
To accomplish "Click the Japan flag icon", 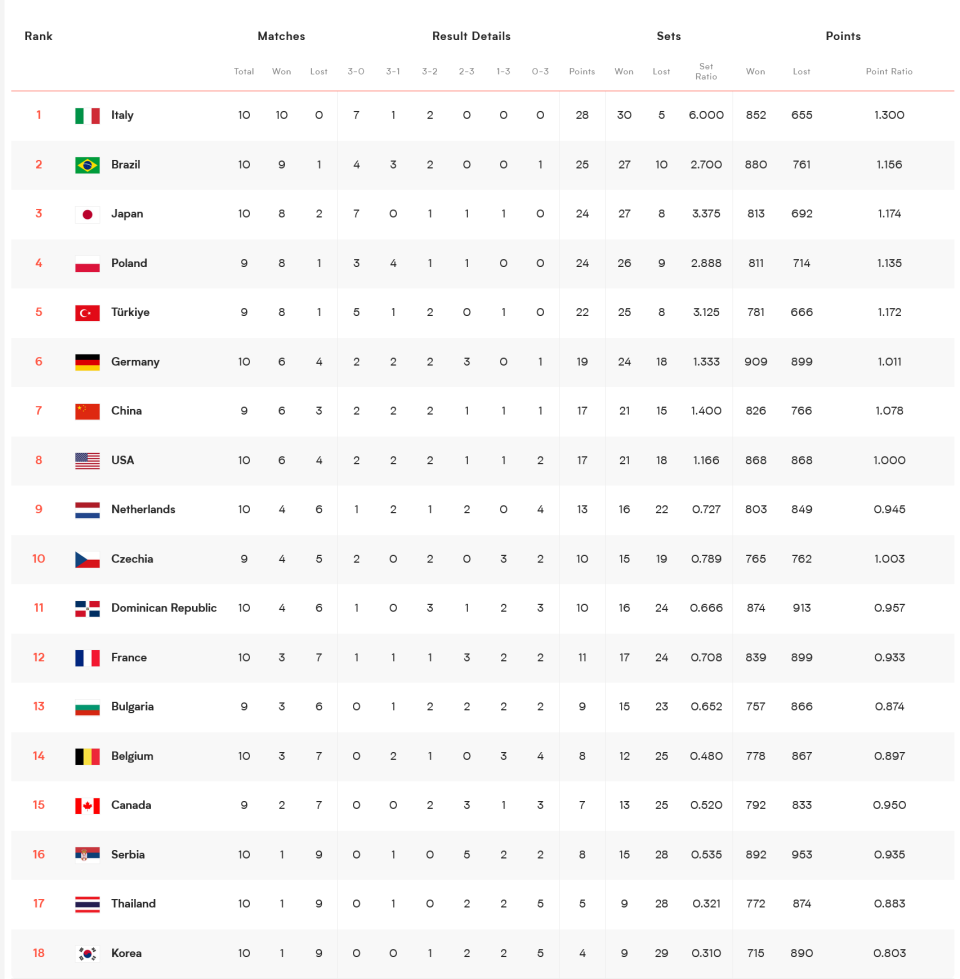I will [87, 214].
